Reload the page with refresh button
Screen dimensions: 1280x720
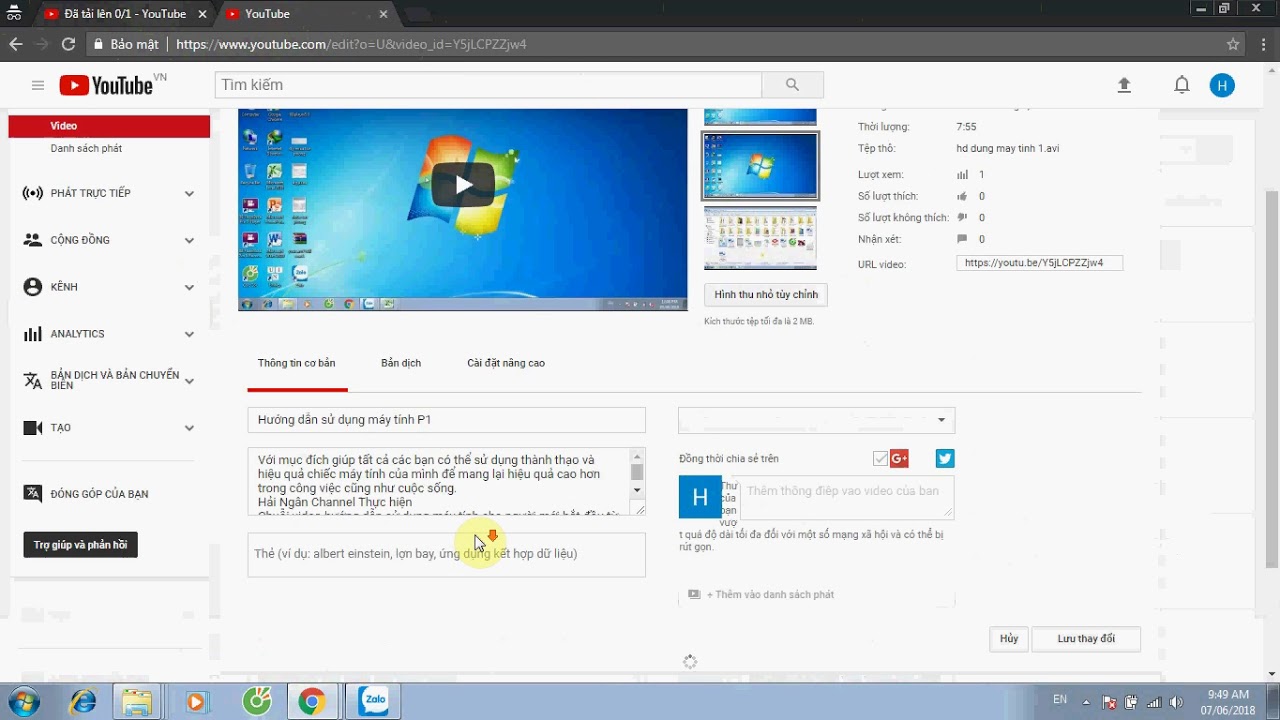[68, 44]
